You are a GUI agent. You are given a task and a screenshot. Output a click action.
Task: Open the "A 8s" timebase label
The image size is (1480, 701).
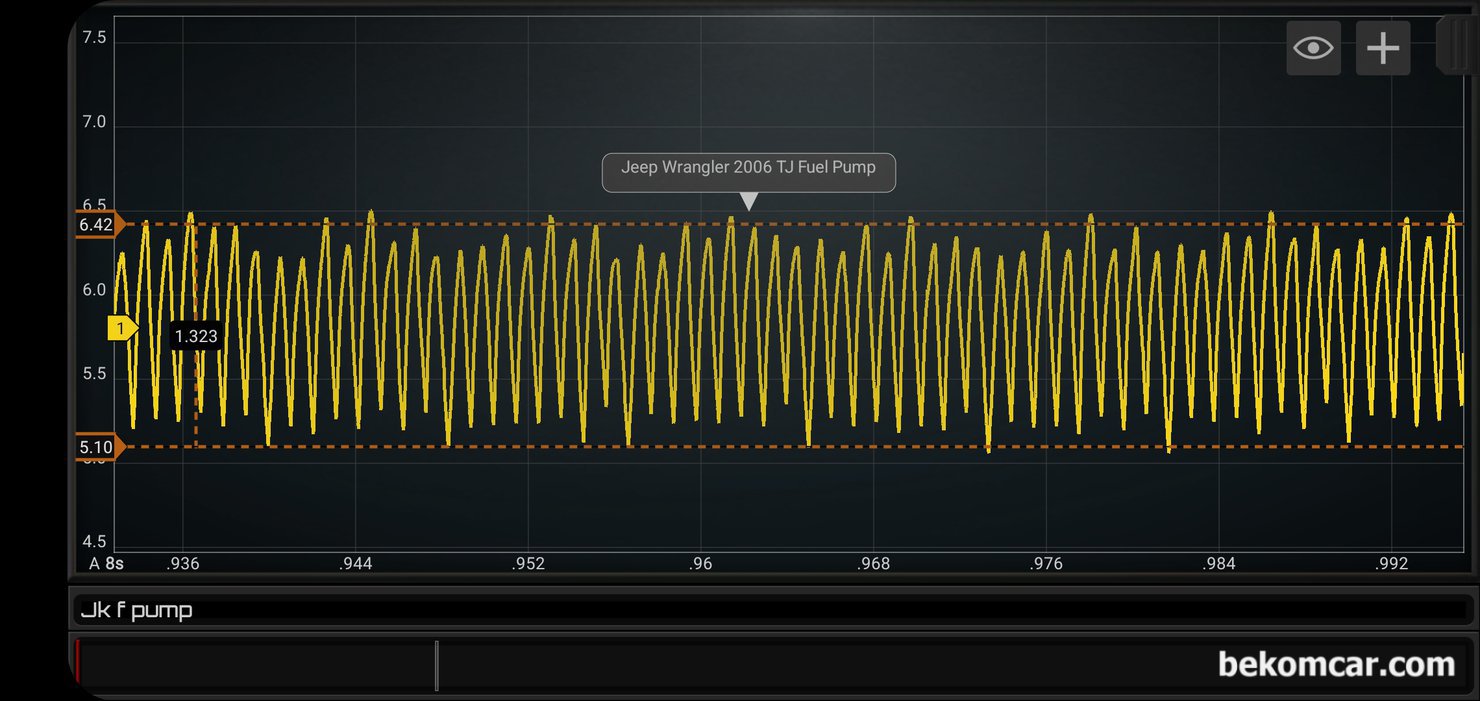pos(106,564)
